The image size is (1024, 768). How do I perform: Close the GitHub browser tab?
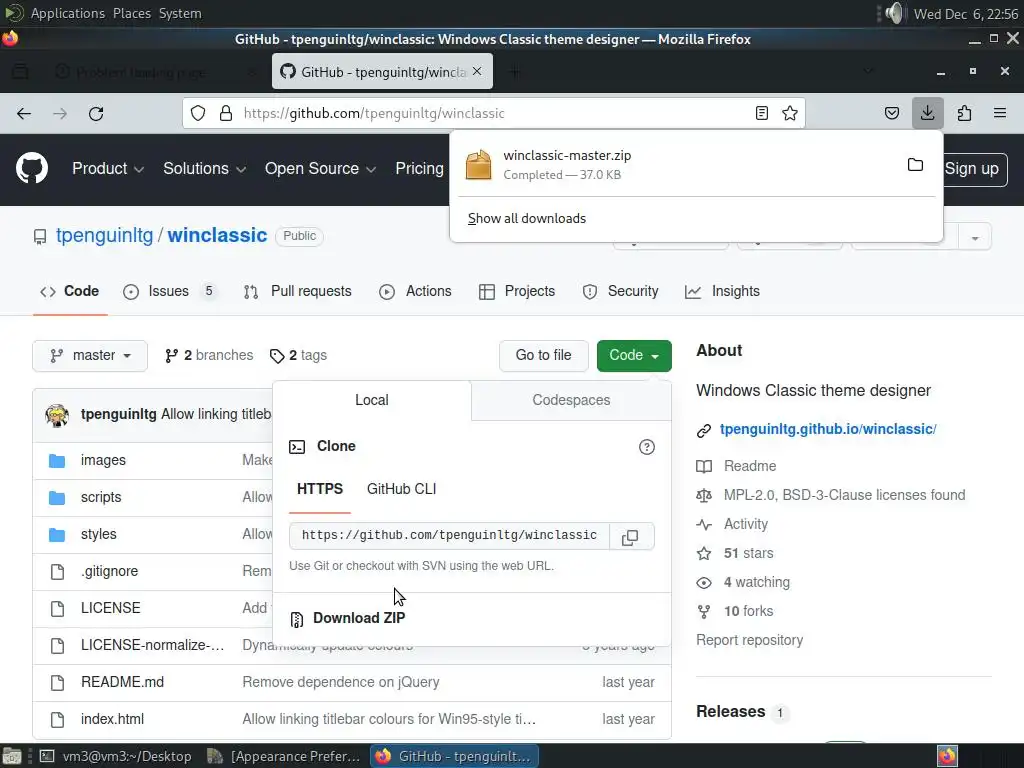click(x=477, y=71)
